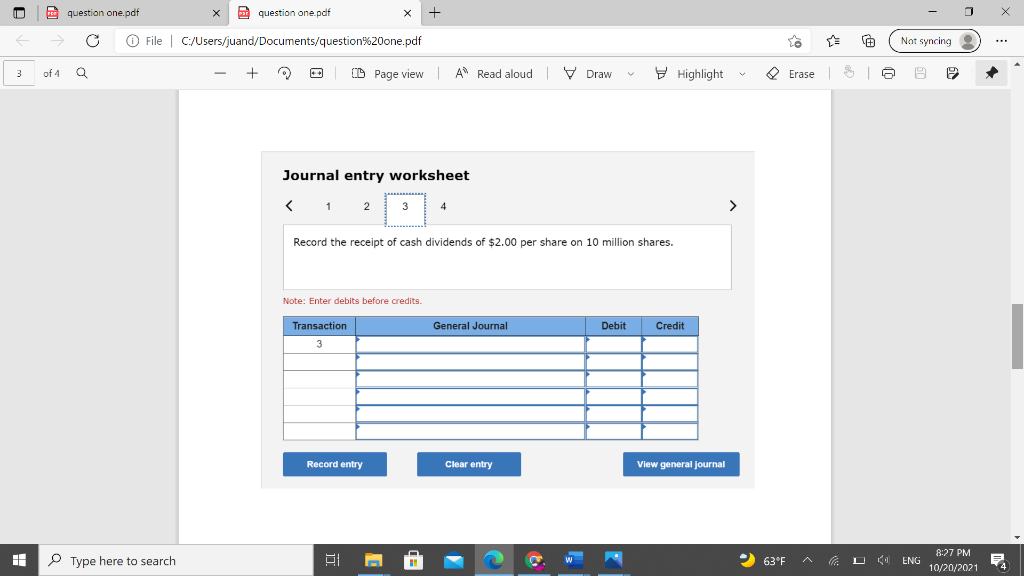Expand the Highlight color dropdown
This screenshot has height=576, width=1024.
(743, 74)
